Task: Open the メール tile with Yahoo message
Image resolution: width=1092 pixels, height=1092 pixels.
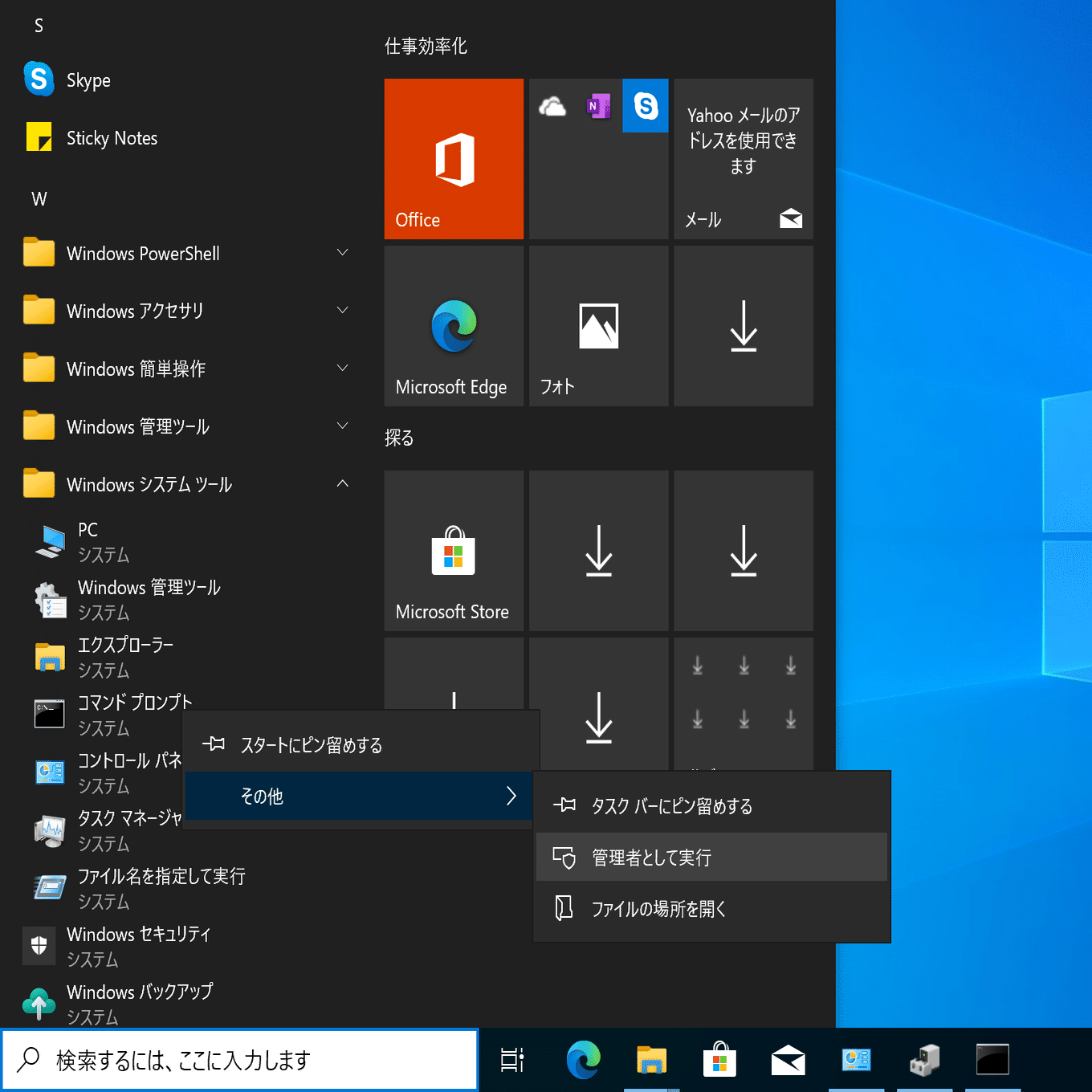Action: coord(744,159)
